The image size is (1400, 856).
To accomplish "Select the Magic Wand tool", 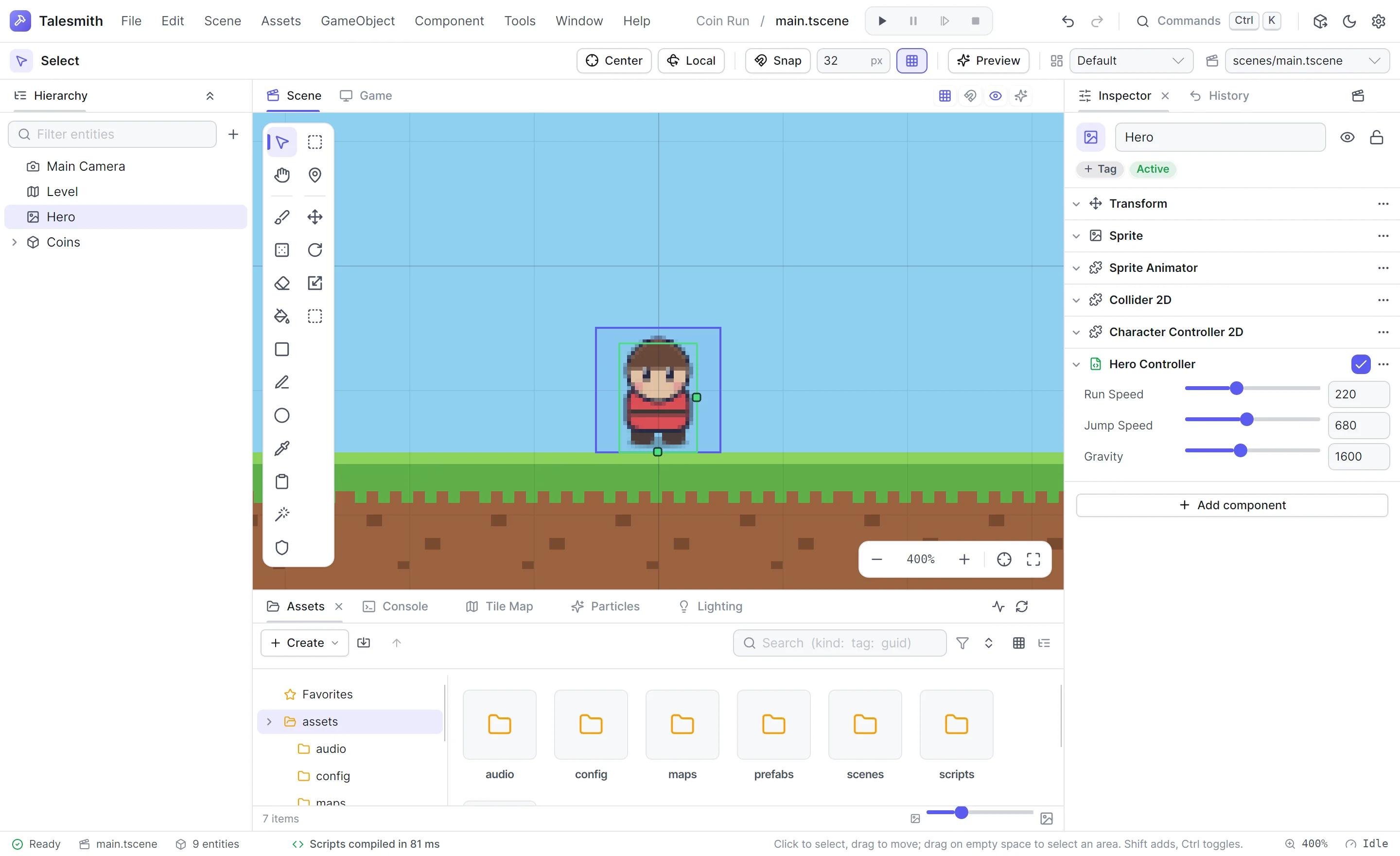I will pyautogui.click(x=282, y=515).
